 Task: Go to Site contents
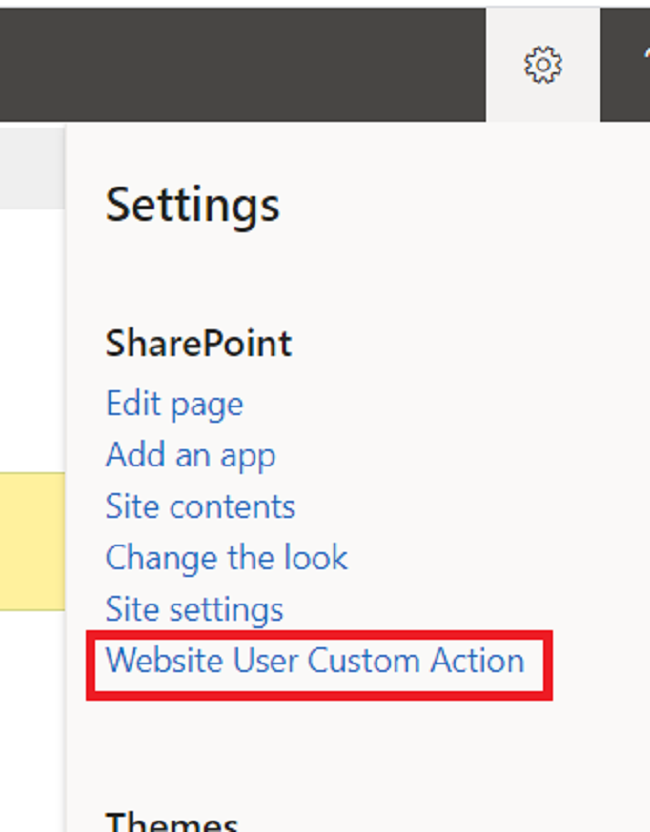(200, 507)
